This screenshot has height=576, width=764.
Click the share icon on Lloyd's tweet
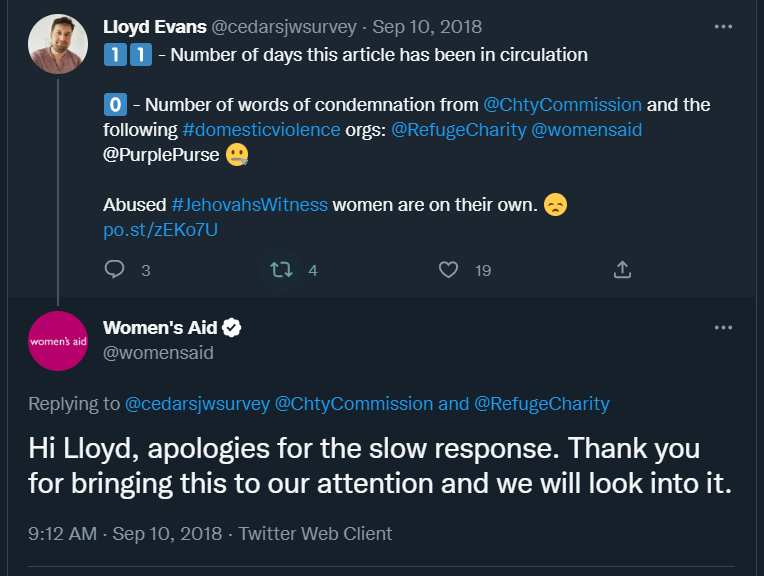point(622,269)
